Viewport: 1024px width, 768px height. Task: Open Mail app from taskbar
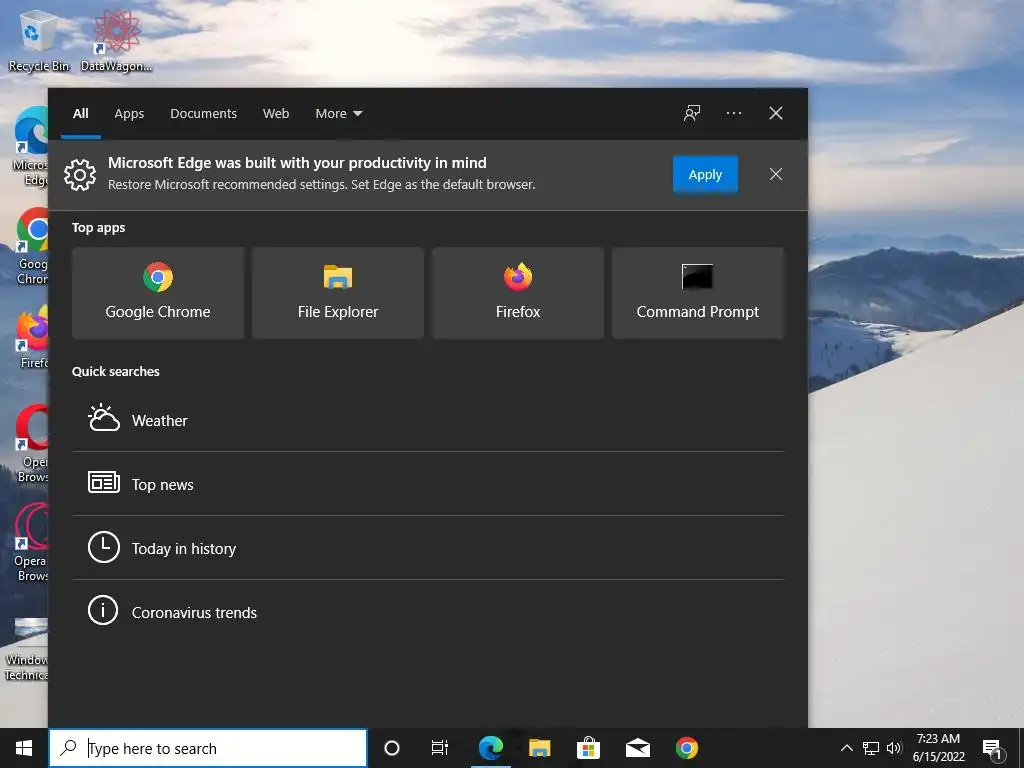(x=637, y=748)
